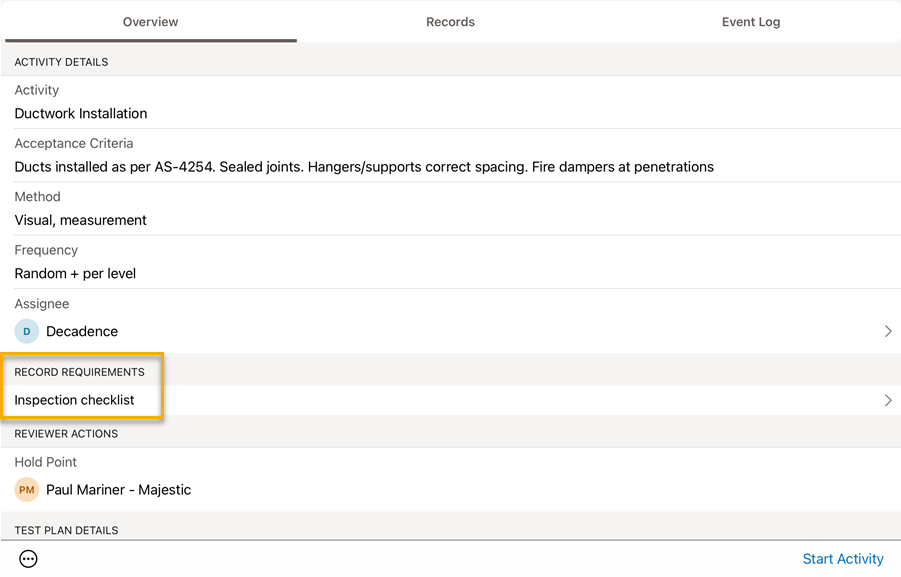
Task: Open the Event Log tab
Action: (751, 22)
